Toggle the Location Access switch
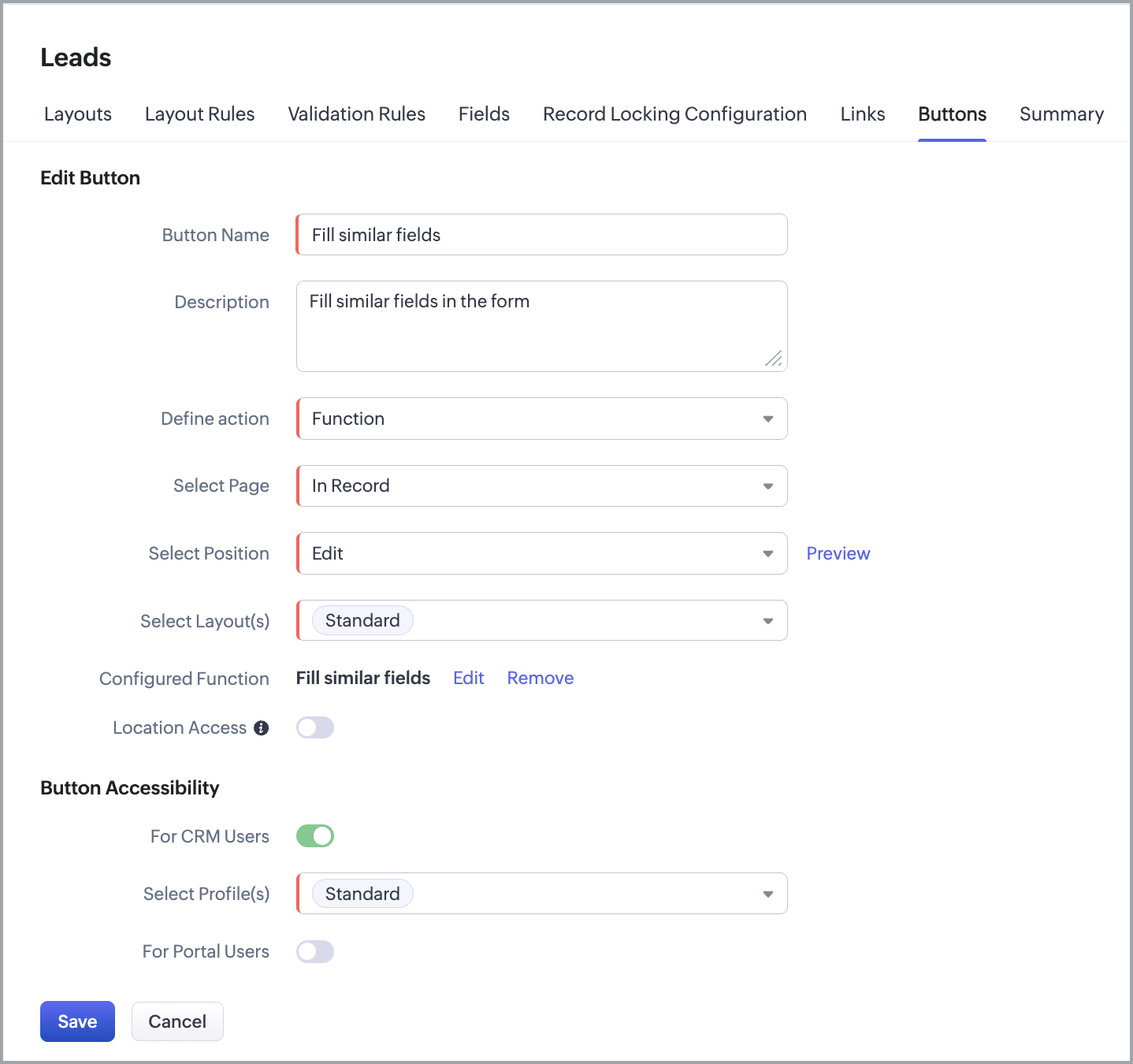1133x1064 pixels. coord(315,727)
